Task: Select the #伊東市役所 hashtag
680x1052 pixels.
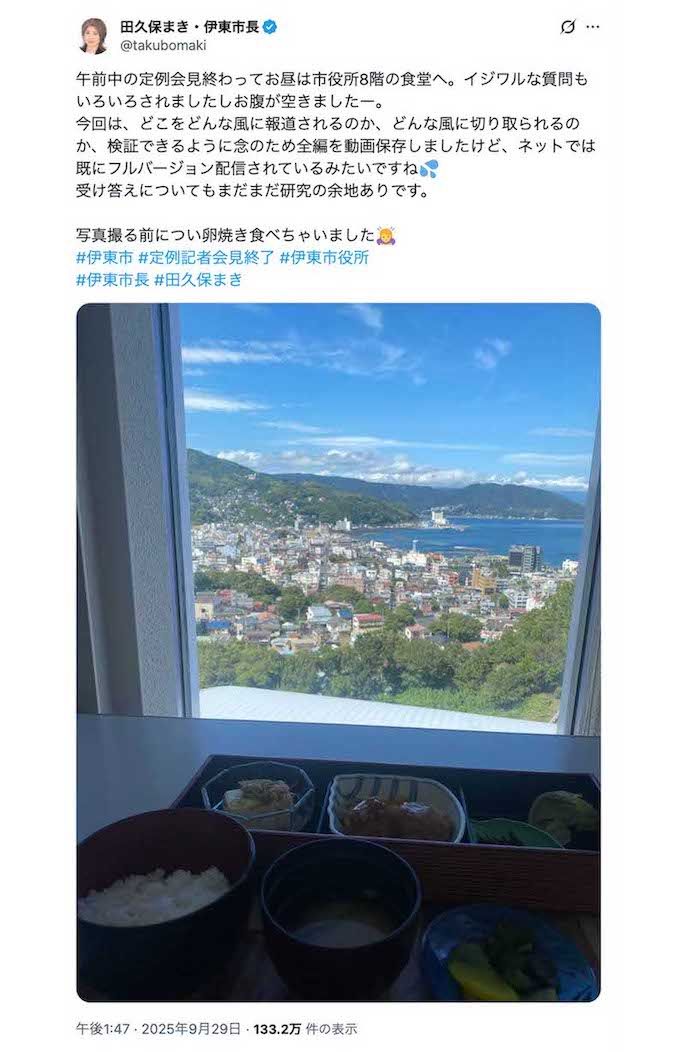Action: point(324,257)
